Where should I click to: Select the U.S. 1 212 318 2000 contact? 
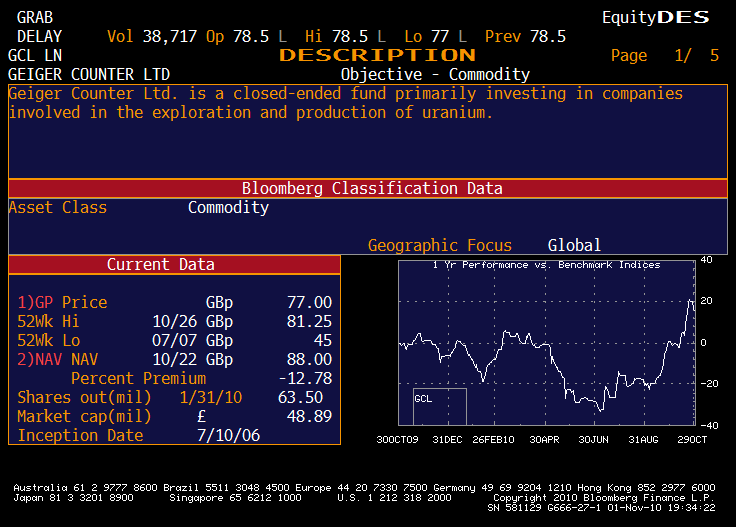[394, 498]
